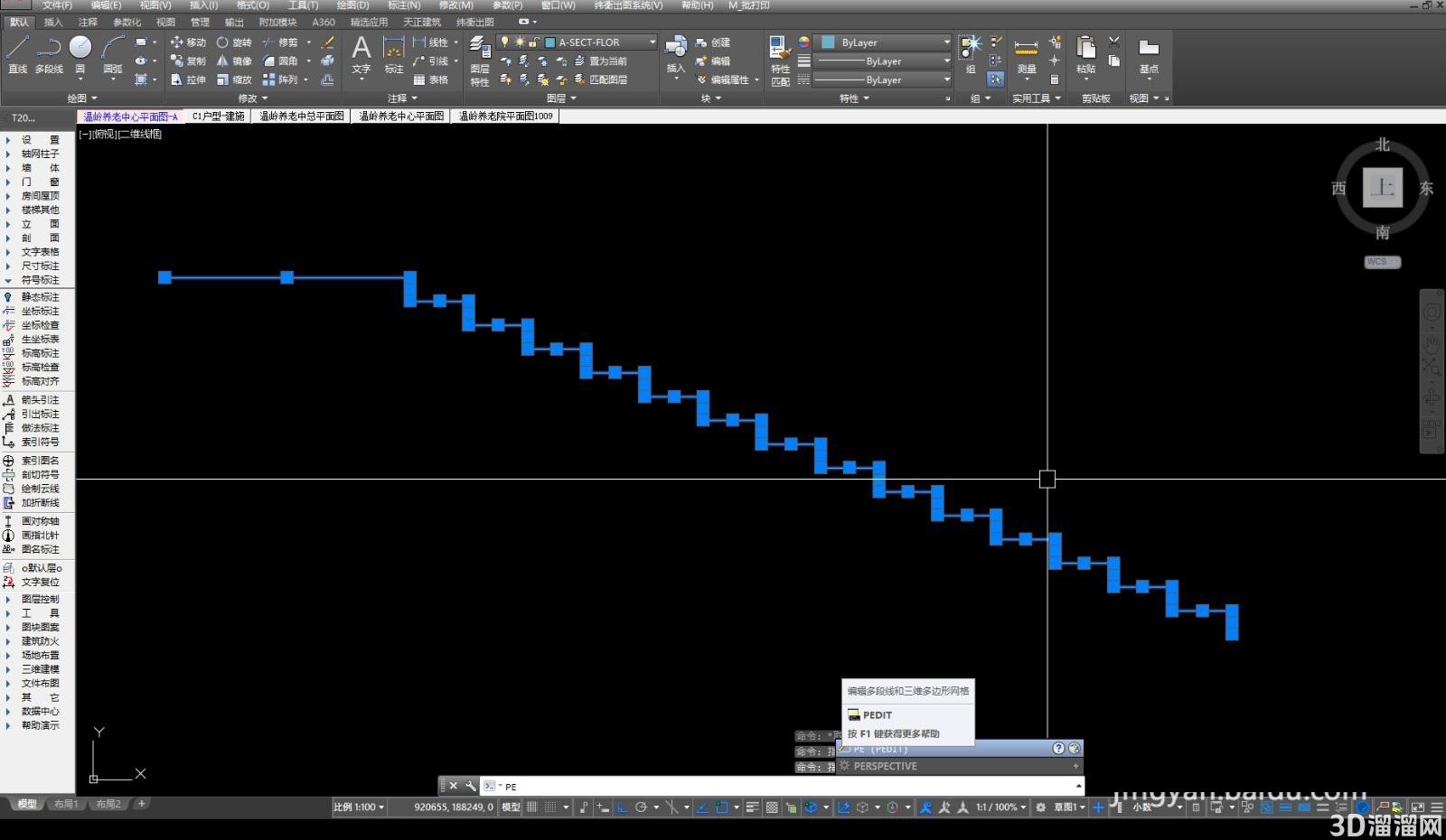Viewport: 1446px width, 840px height.
Task: Click the 移动 move tool
Action: [x=188, y=42]
